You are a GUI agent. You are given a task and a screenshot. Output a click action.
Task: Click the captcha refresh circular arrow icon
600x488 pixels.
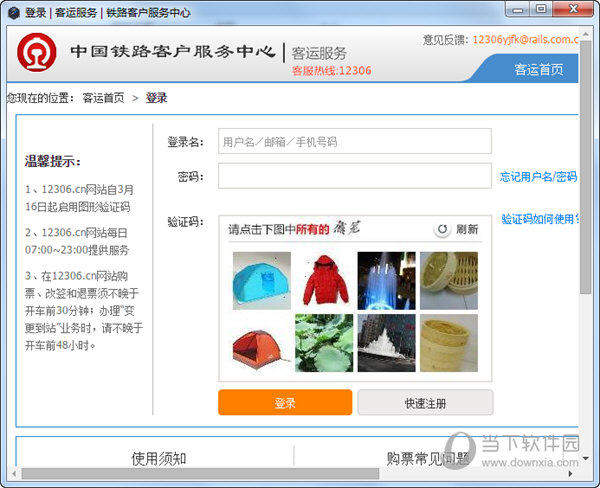tap(442, 229)
